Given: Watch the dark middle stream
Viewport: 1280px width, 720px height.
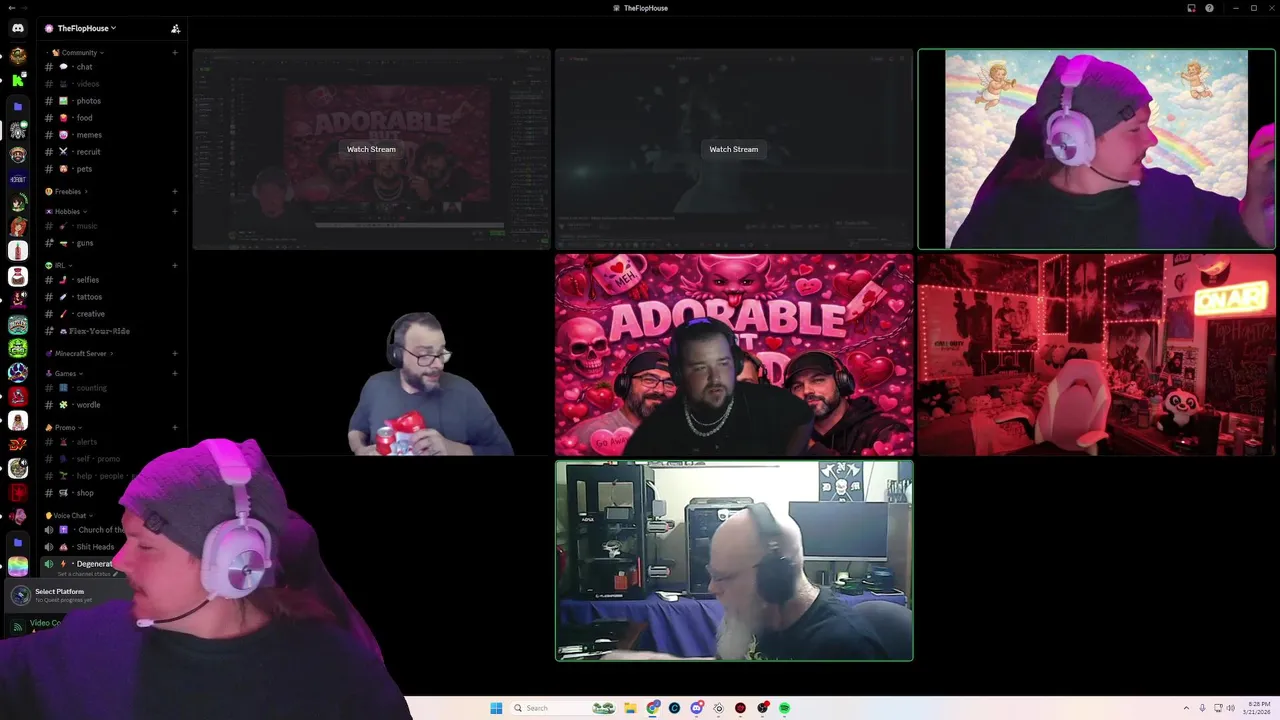Looking at the screenshot, I should click(x=733, y=149).
